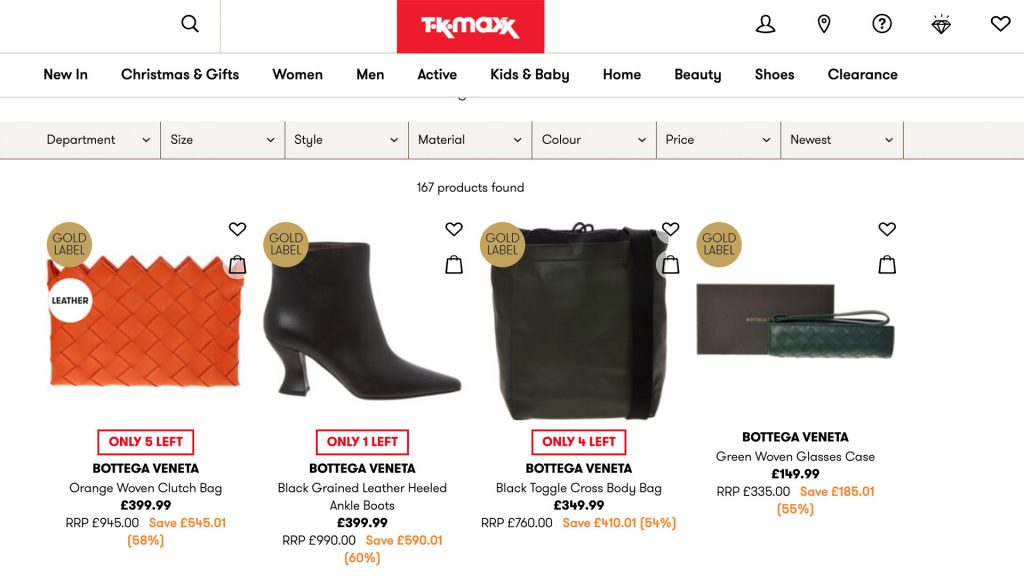Viewport: 1024px width, 576px height.
Task: Open the store locator pin icon
Action: tap(824, 24)
